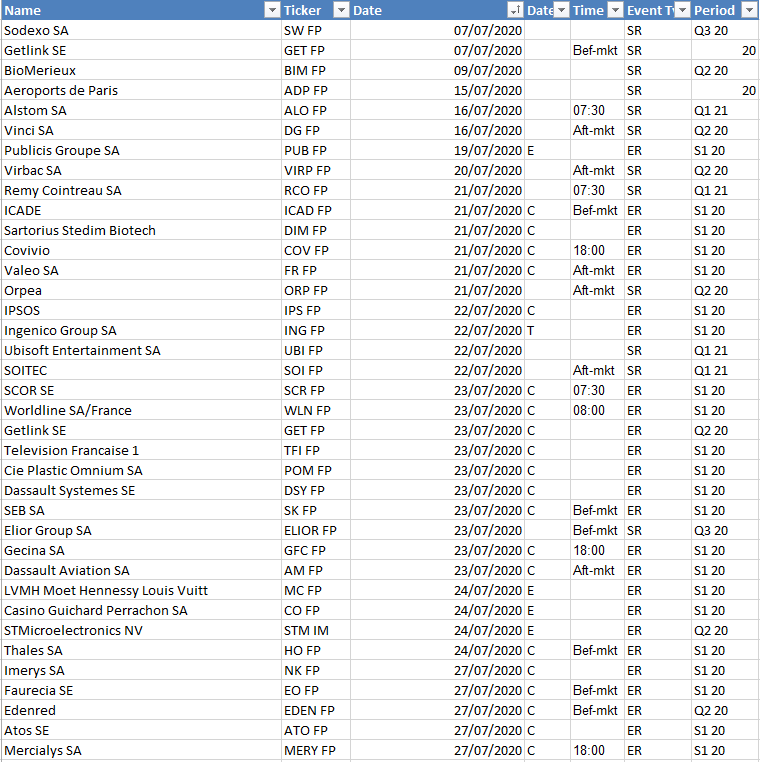Select the 19/07/2020 date cell
Screen dimensions: 760x762
pos(437,151)
